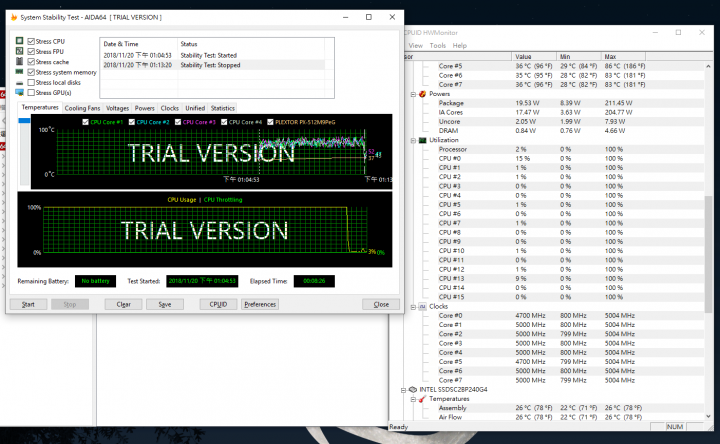Collapse the Utilization node in HWMonitor
Screen dimensions: 720x444
click(413, 141)
